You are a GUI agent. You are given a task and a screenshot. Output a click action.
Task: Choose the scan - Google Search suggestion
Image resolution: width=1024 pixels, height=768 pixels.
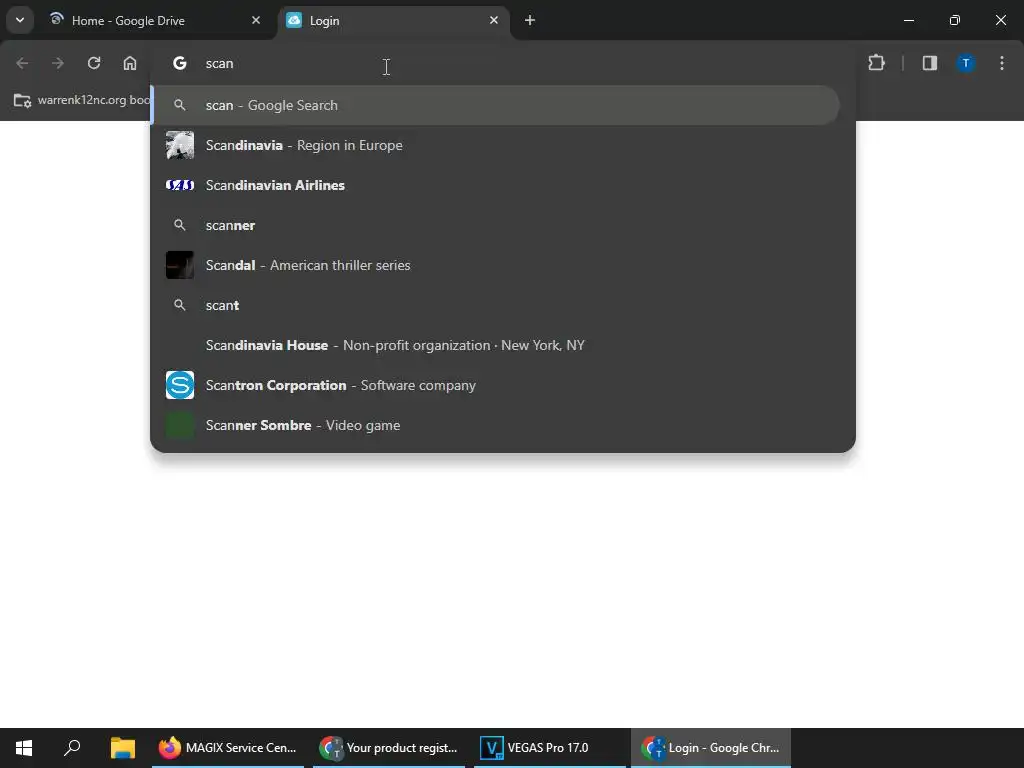pyautogui.click(x=496, y=105)
